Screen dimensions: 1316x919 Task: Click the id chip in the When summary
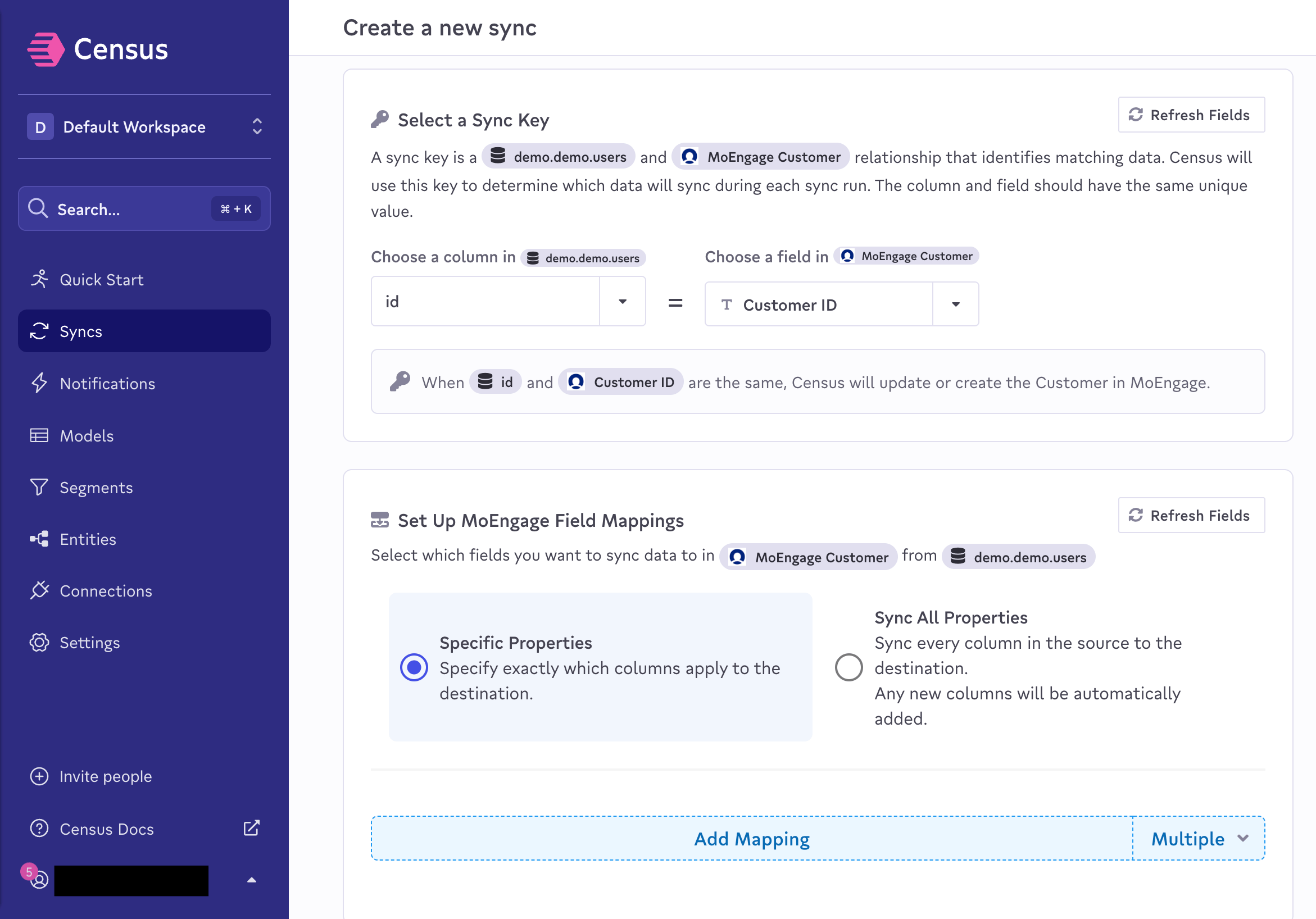[495, 381]
